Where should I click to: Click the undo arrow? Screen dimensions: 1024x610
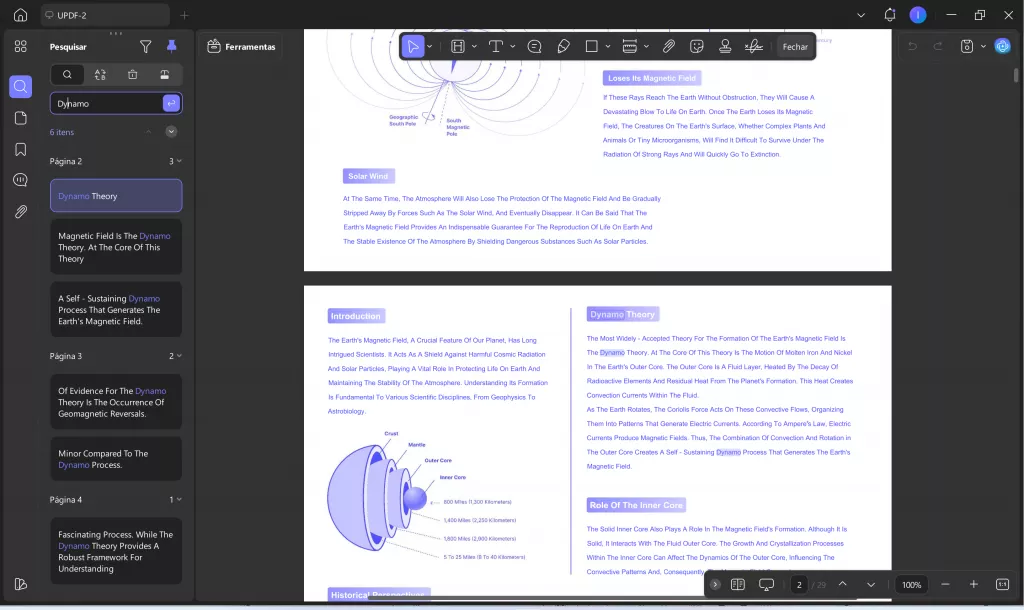pos(912,46)
